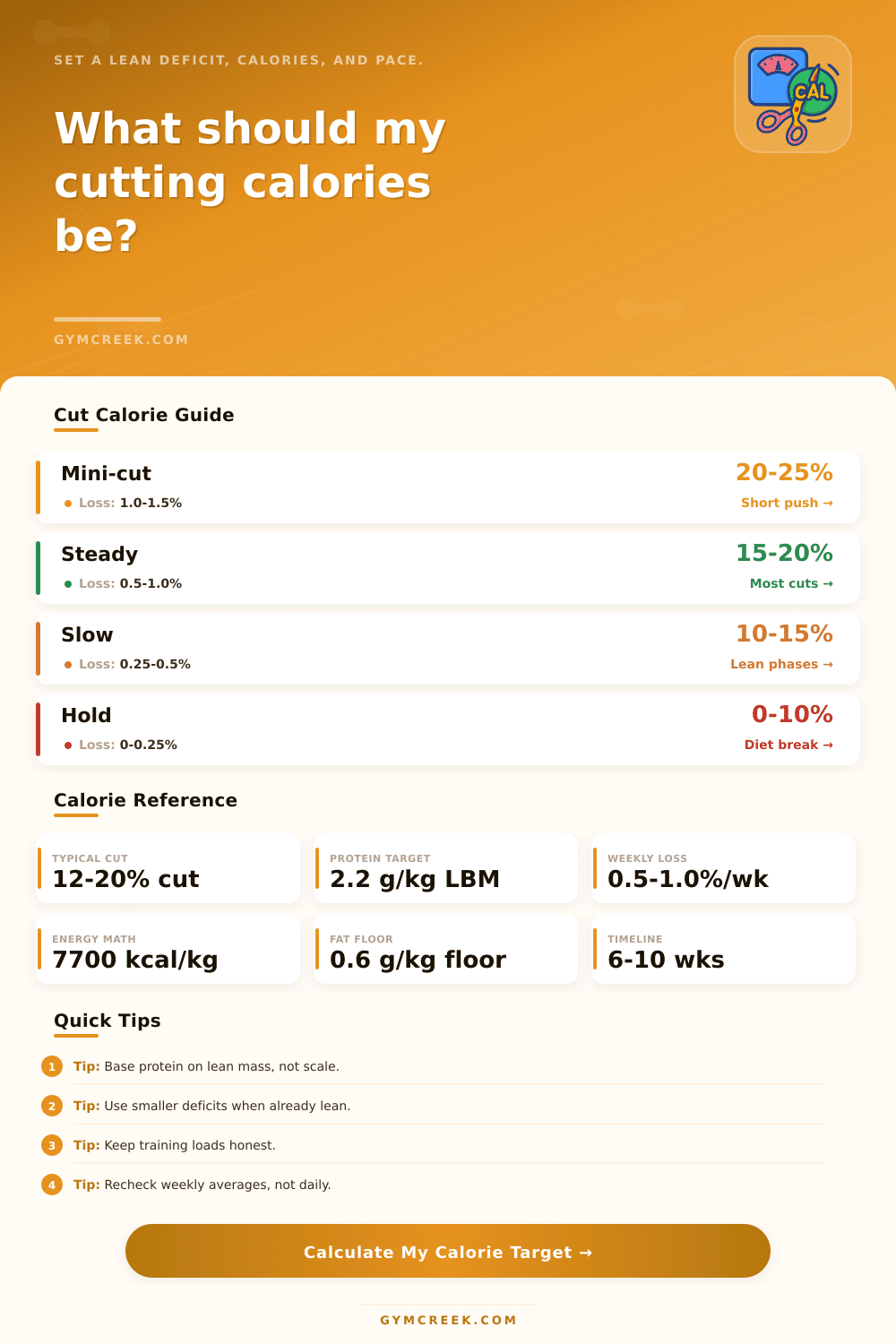Click the Calculate My Calorie Target button
This screenshot has width=896, height=1344.
point(448,1252)
